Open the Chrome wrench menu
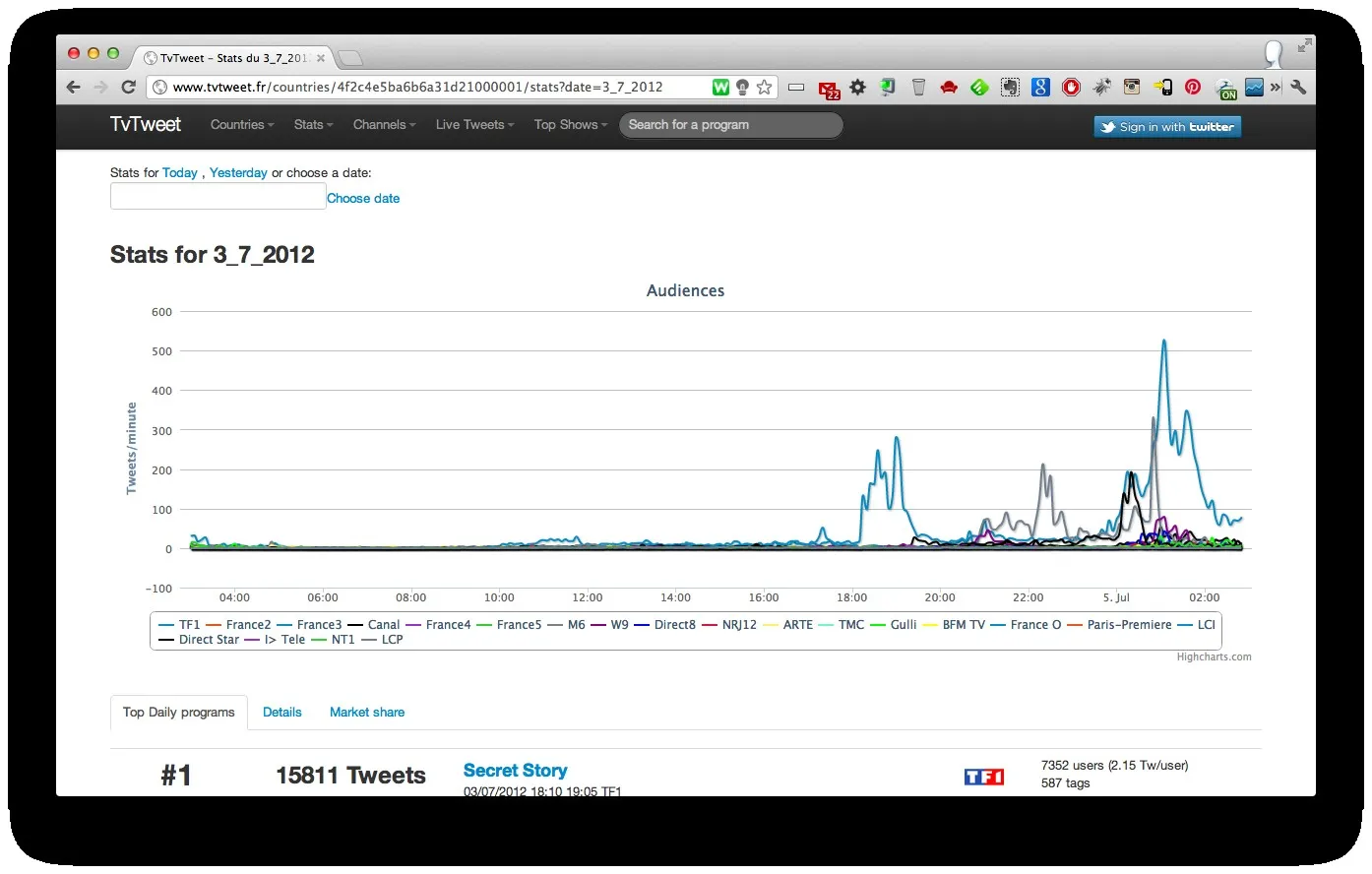 1298,88
